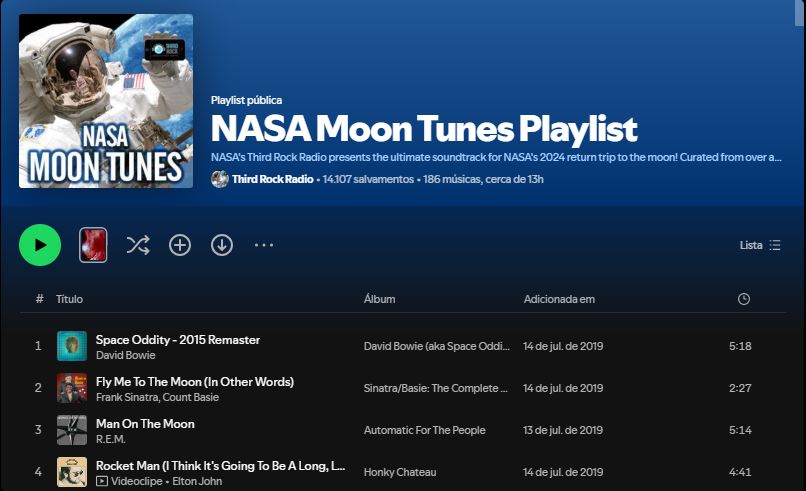
Task: Open Third Rock Radio profile link
Action: click(273, 179)
